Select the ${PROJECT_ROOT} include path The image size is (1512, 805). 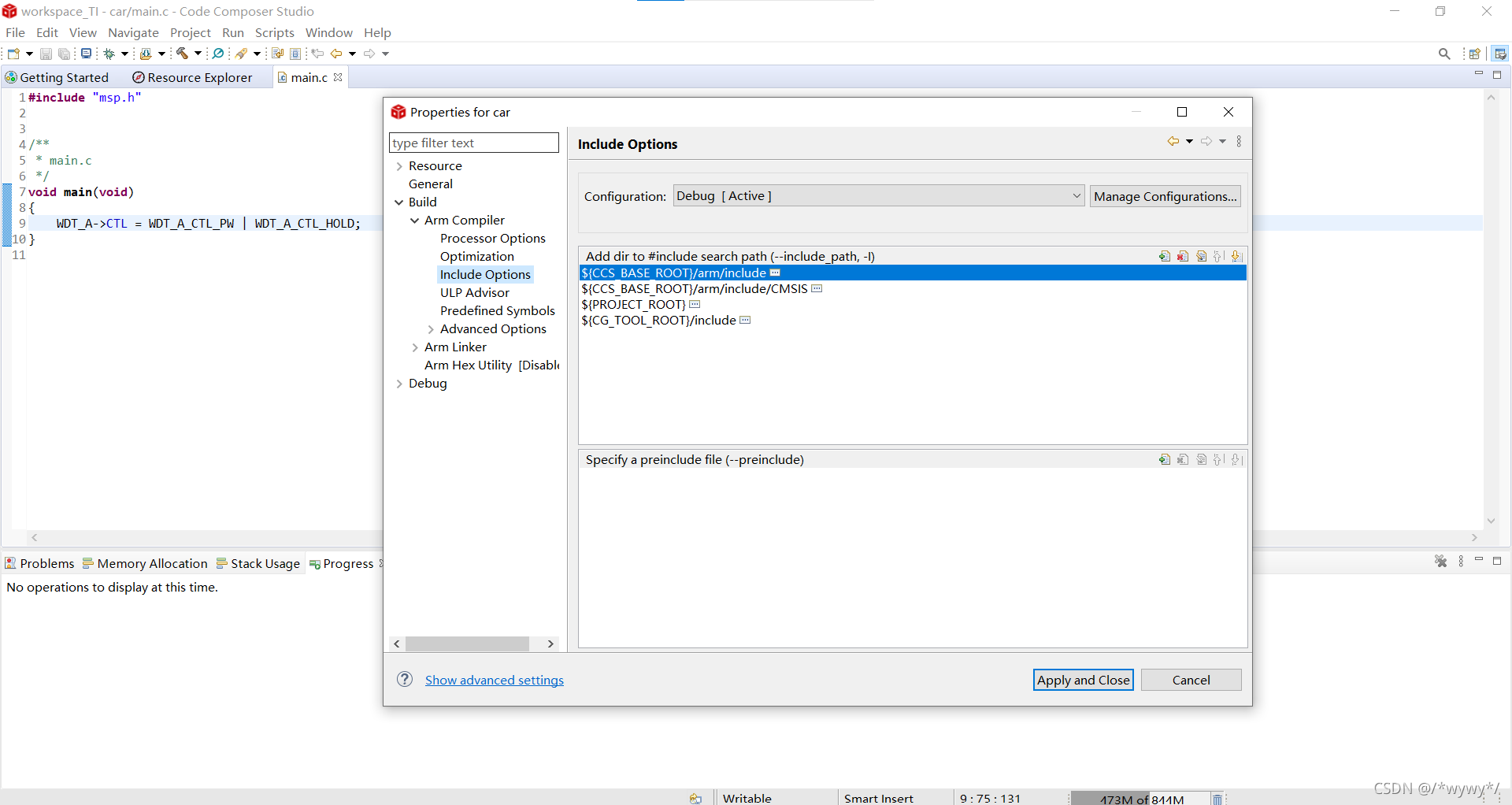click(633, 305)
